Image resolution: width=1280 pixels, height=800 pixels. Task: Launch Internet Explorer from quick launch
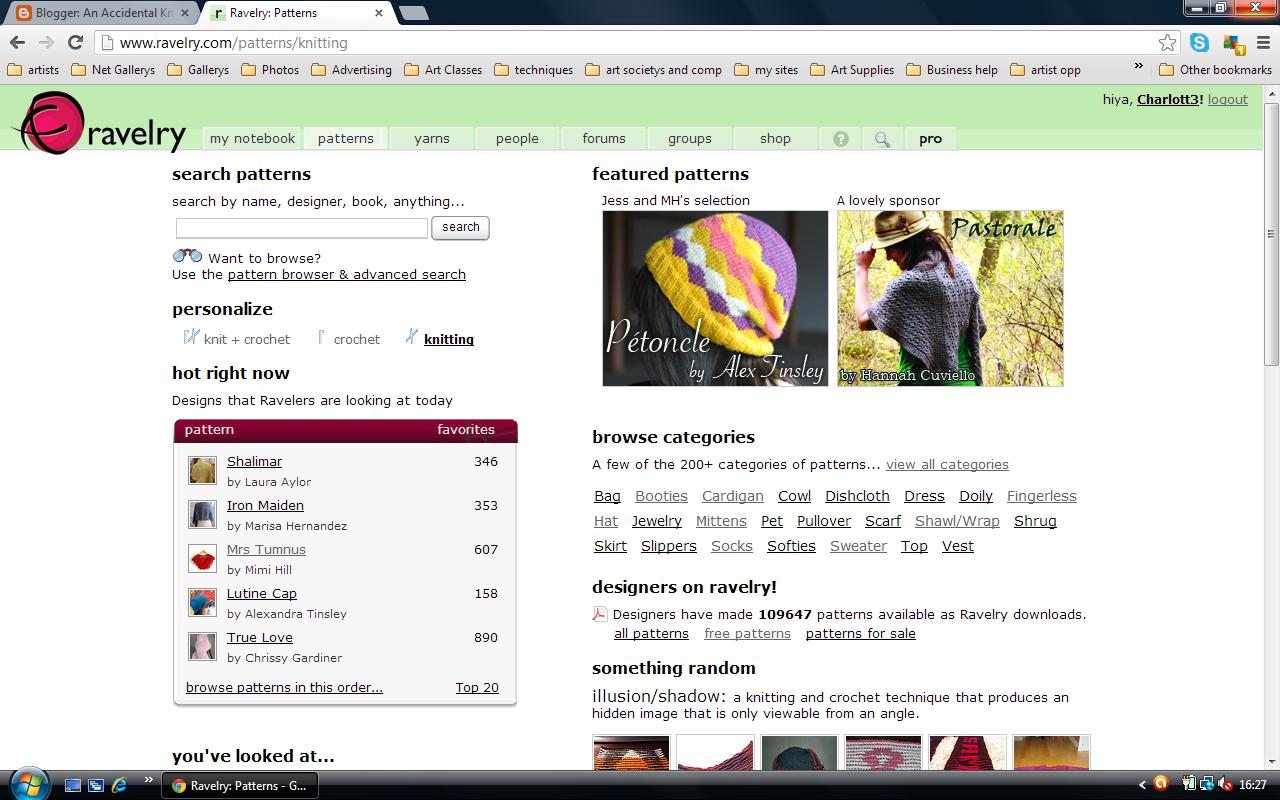tap(119, 785)
